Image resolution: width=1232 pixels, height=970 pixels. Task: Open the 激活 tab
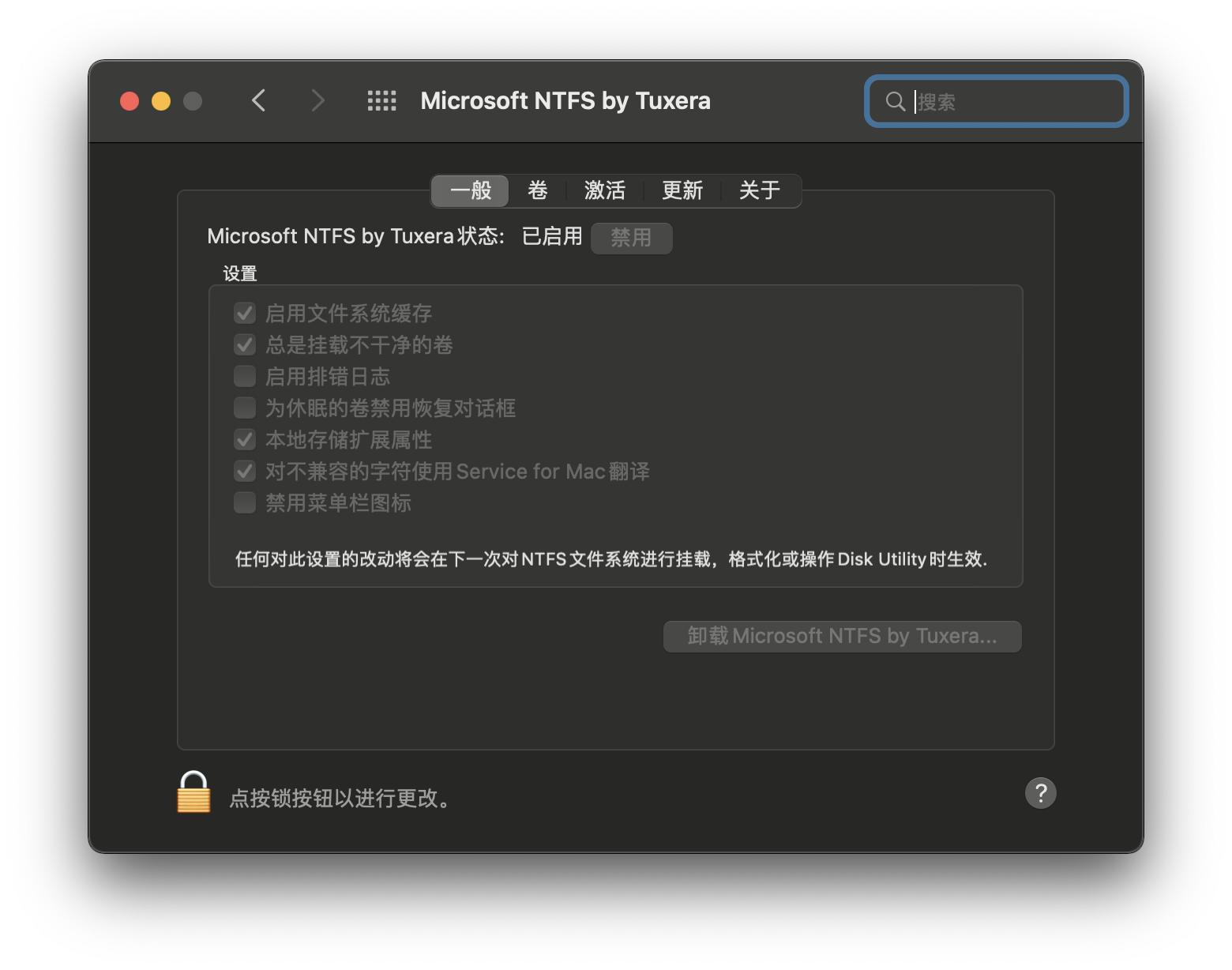pos(604,190)
